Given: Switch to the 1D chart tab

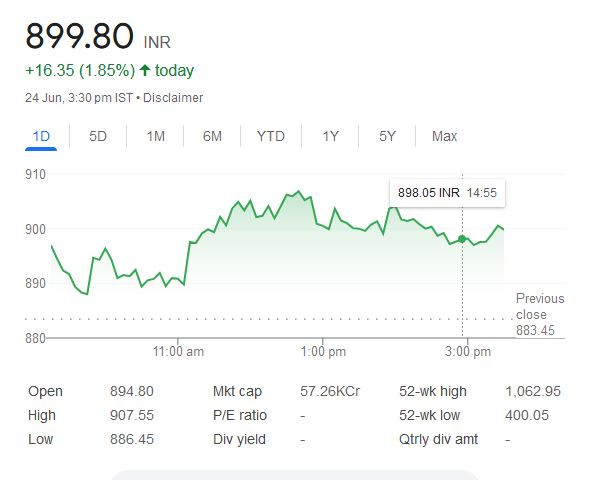Looking at the screenshot, I should [42, 136].
